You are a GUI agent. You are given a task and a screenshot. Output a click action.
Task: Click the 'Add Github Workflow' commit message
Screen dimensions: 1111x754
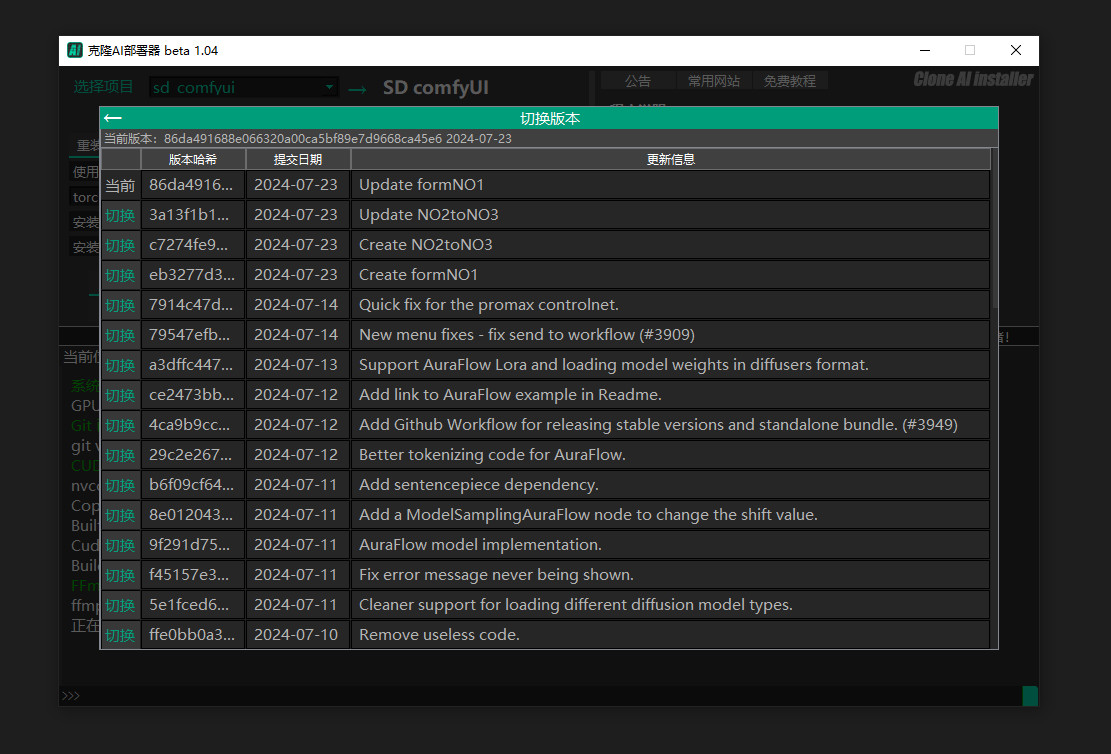pyautogui.click(x=658, y=424)
